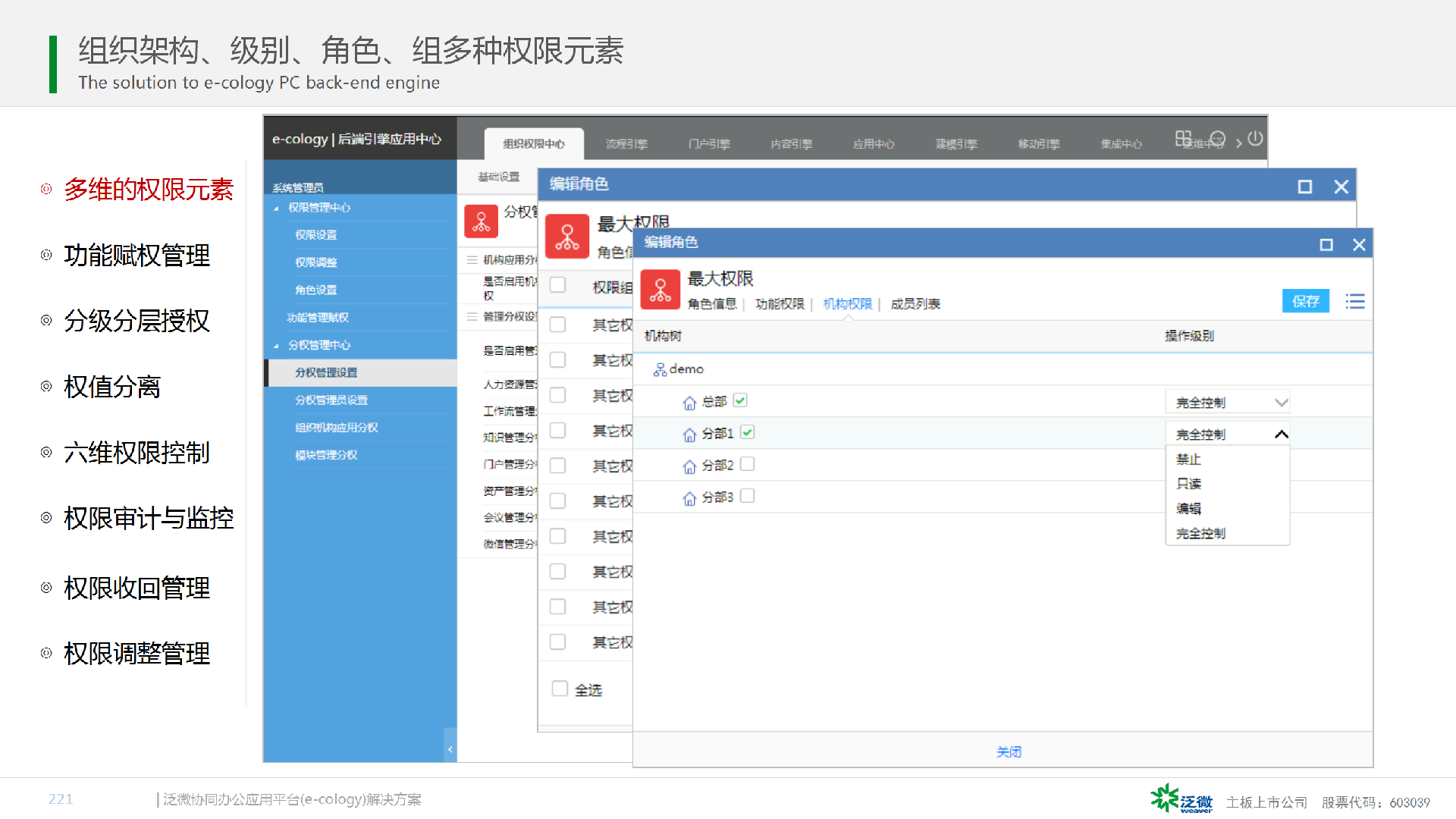Click the smiley face icon in the top bar
The image size is (1456, 819).
click(x=1218, y=139)
